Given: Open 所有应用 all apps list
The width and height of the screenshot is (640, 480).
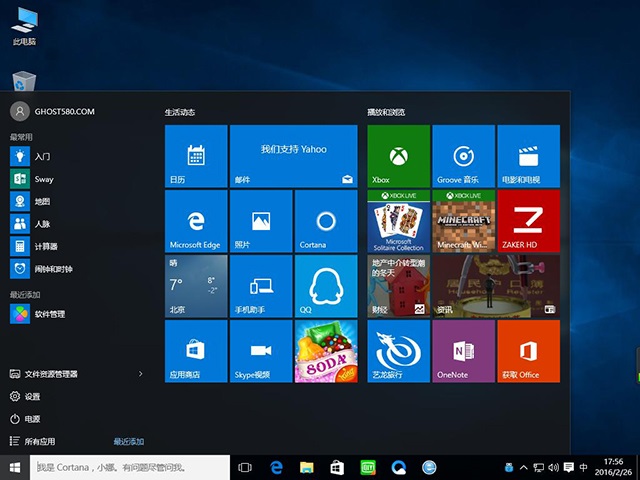Looking at the screenshot, I should click(x=40, y=441).
